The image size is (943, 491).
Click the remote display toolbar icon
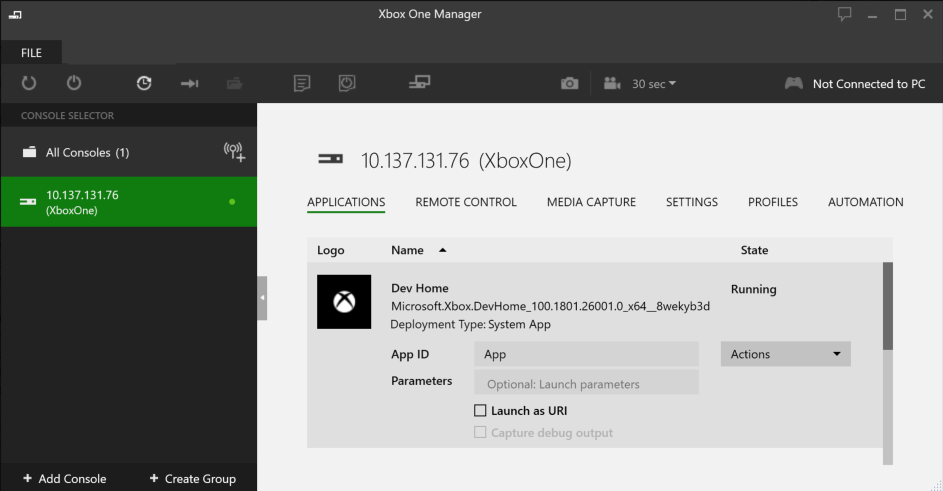420,82
